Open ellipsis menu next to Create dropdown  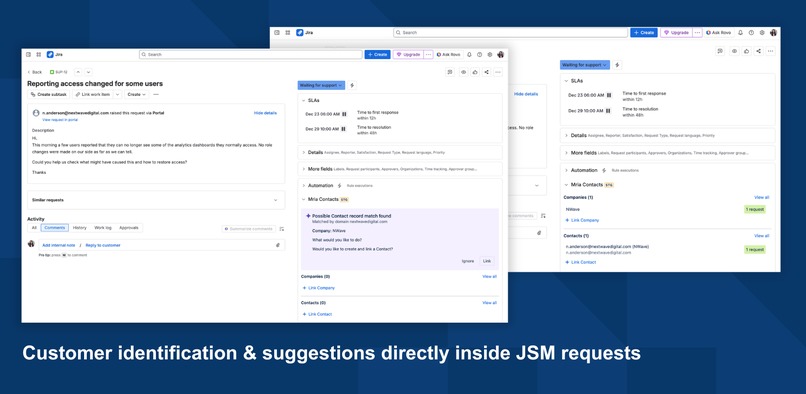[156, 95]
